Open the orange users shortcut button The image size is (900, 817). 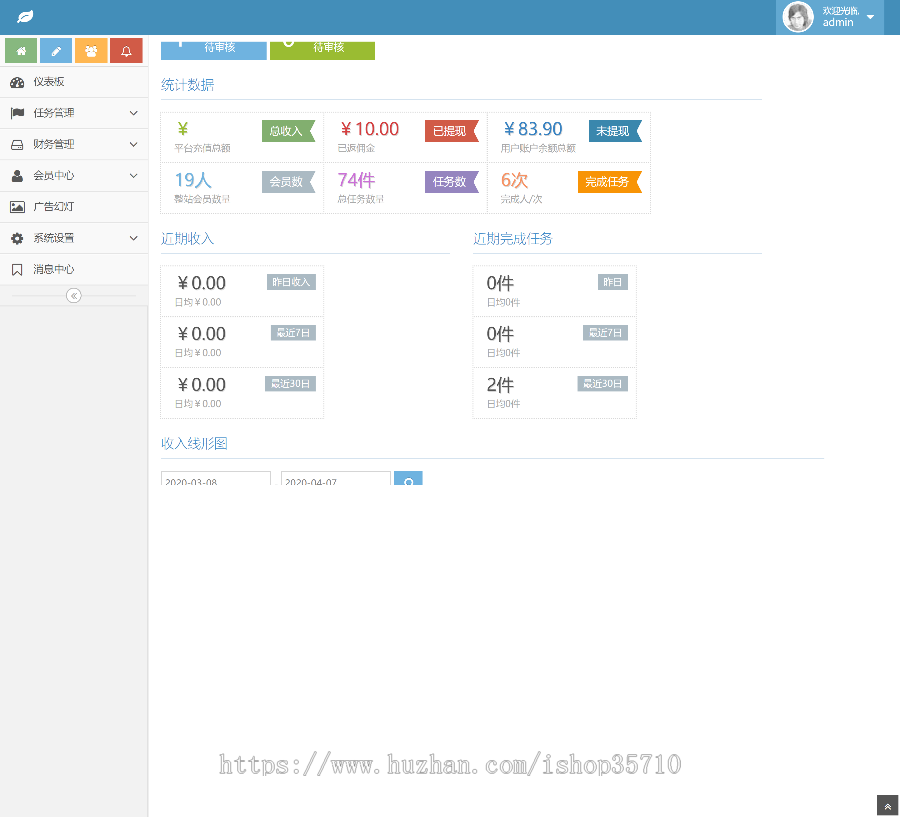point(91,51)
